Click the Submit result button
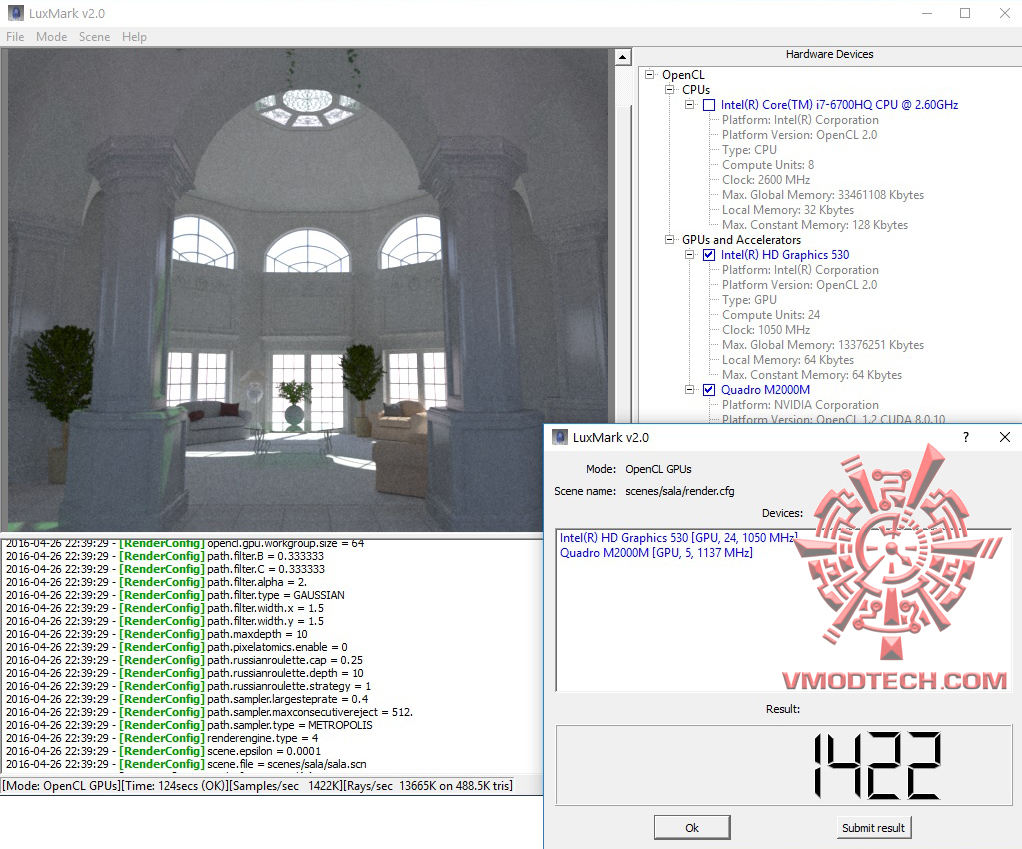This screenshot has height=849, width=1022. click(873, 827)
